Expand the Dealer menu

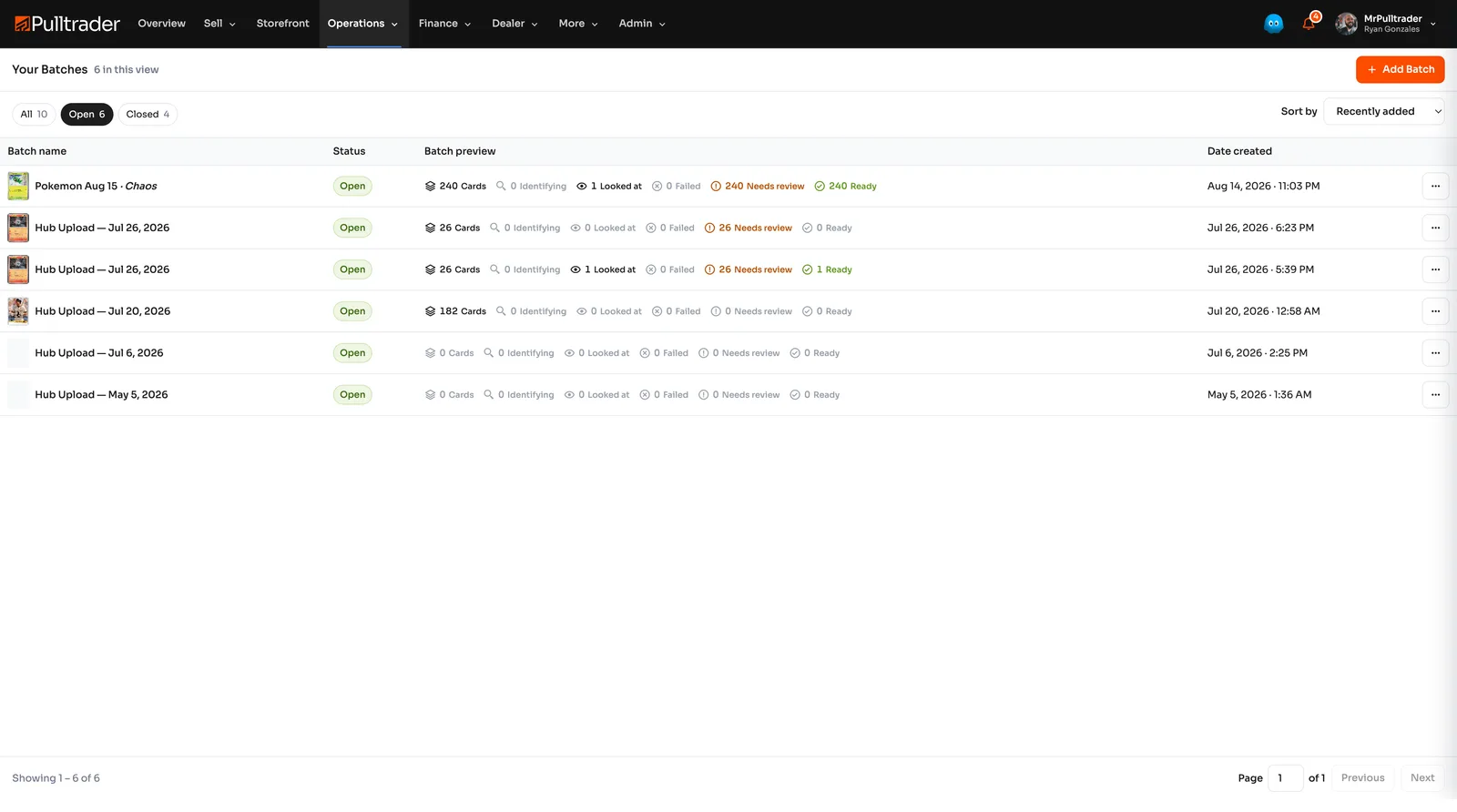pyautogui.click(x=515, y=24)
